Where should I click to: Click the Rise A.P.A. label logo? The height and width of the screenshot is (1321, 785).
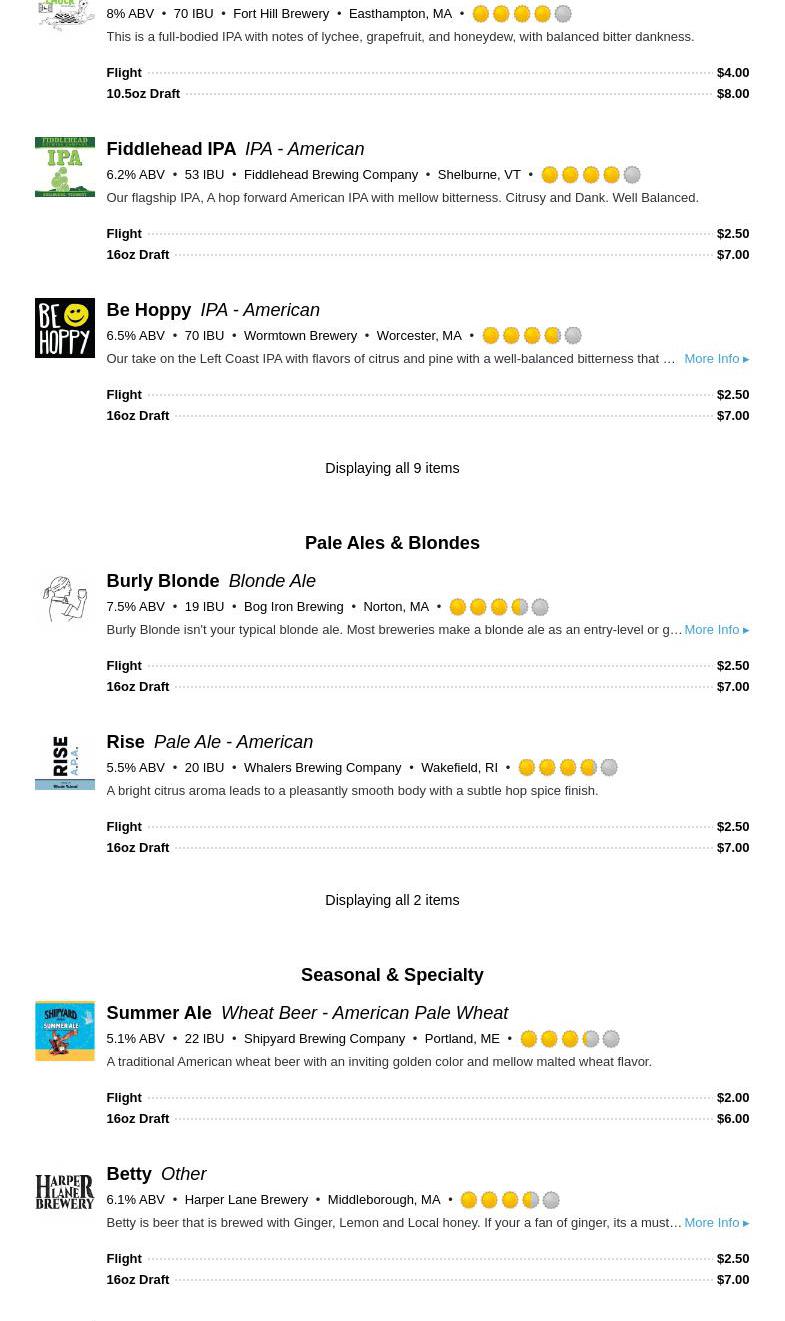pos(65,762)
